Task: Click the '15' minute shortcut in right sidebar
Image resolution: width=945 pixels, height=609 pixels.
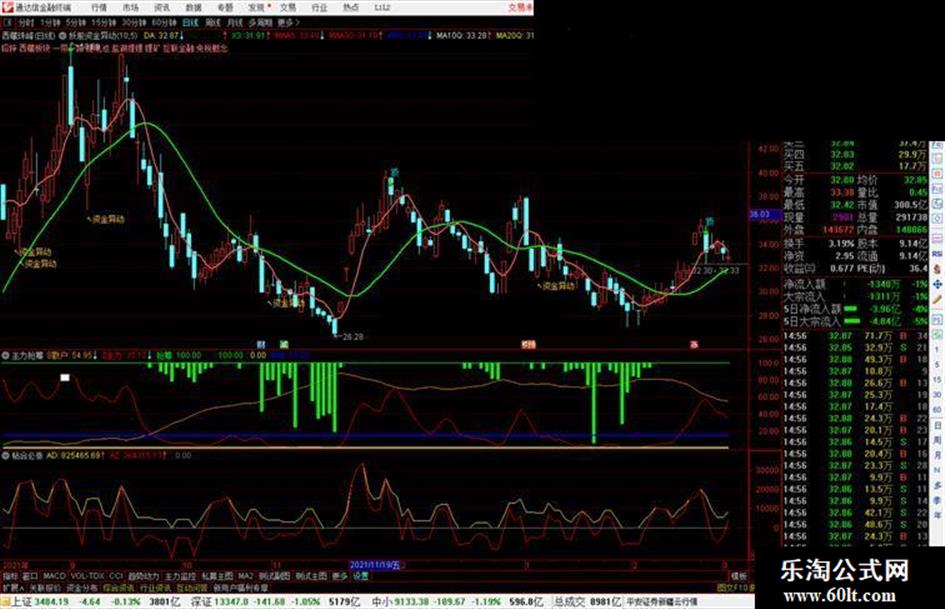Action: [x=937, y=380]
